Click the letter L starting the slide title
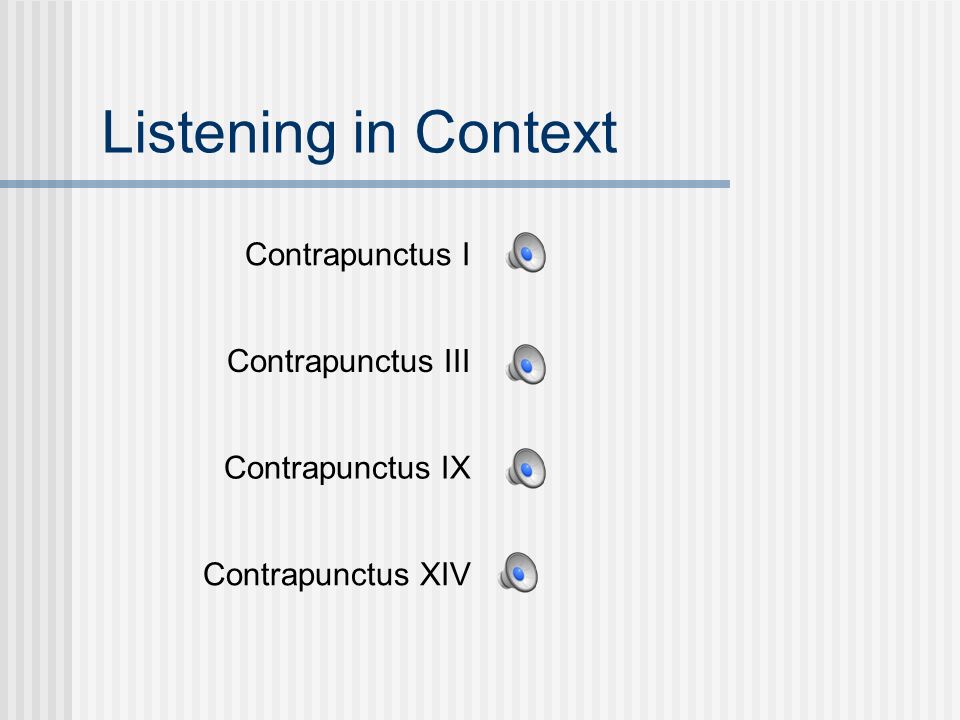Screen dimensions: 960x720 click(x=116, y=132)
